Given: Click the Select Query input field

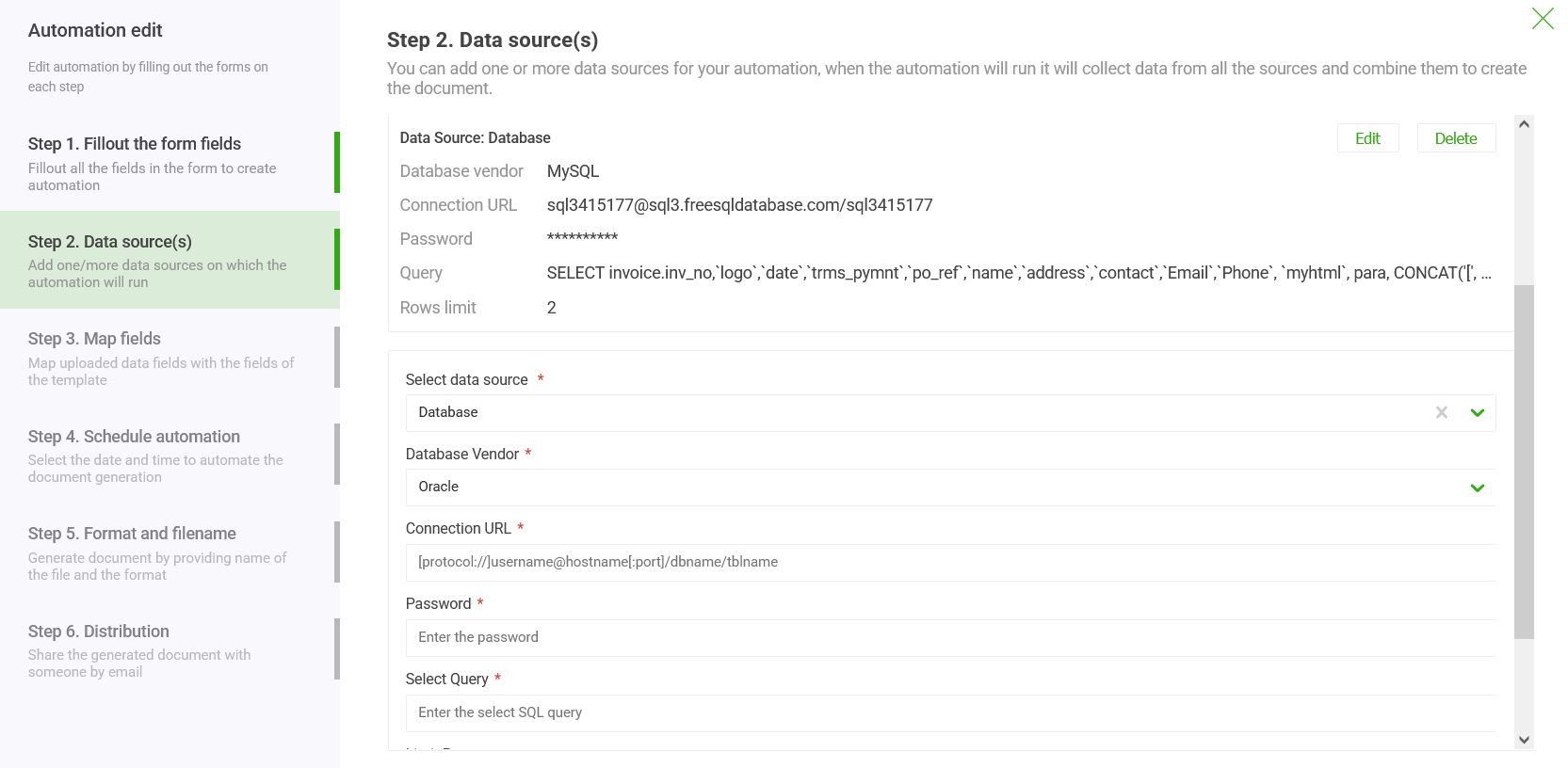Looking at the screenshot, I should [x=949, y=712].
